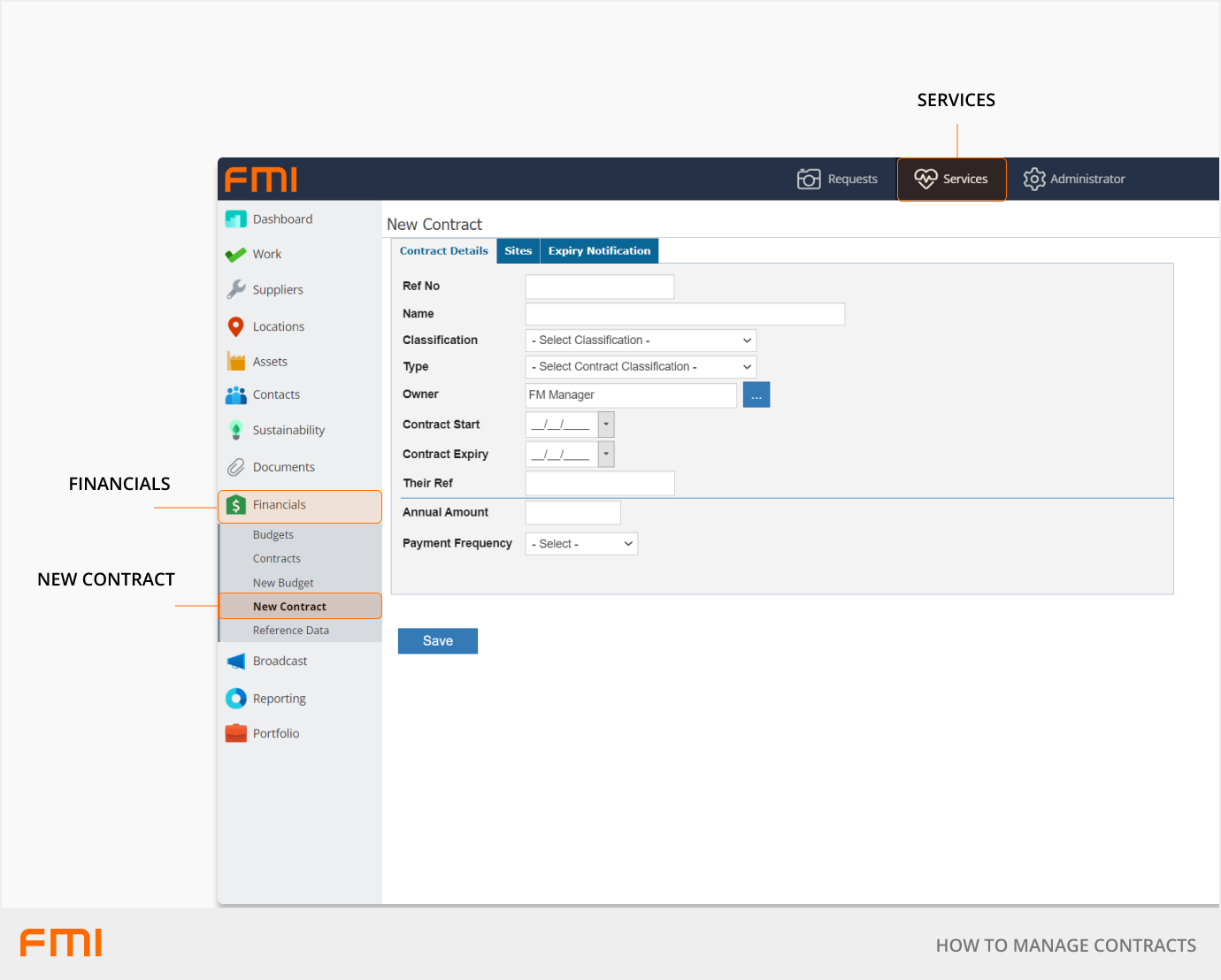
Task: Switch to the Expiry Notification tab
Action: point(599,251)
